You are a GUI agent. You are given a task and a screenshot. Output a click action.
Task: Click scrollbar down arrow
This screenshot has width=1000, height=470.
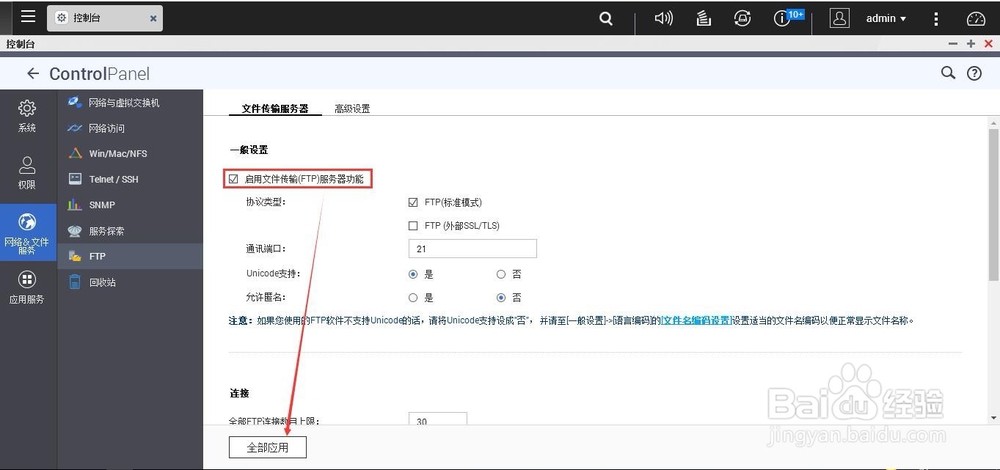[993, 418]
